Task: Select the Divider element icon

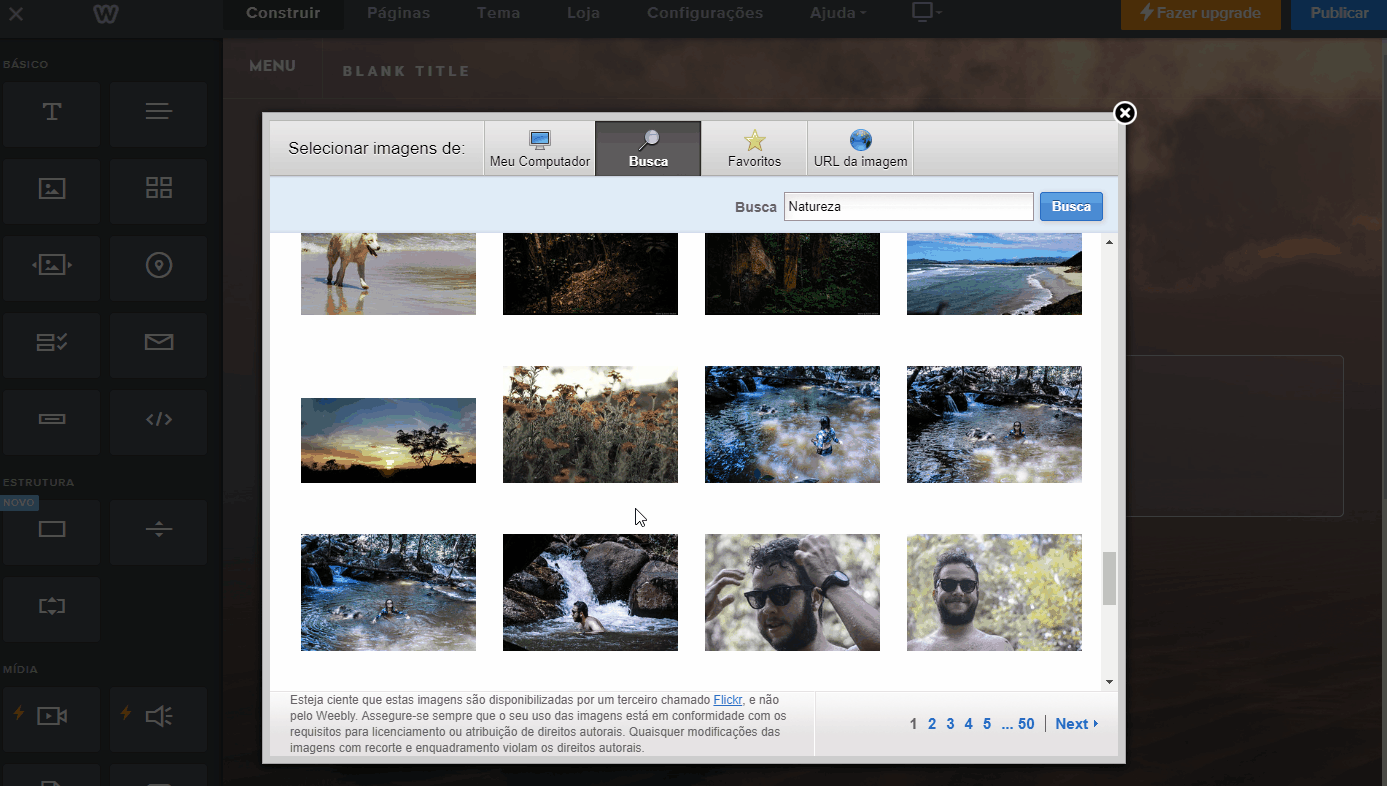Action: tap(158, 530)
